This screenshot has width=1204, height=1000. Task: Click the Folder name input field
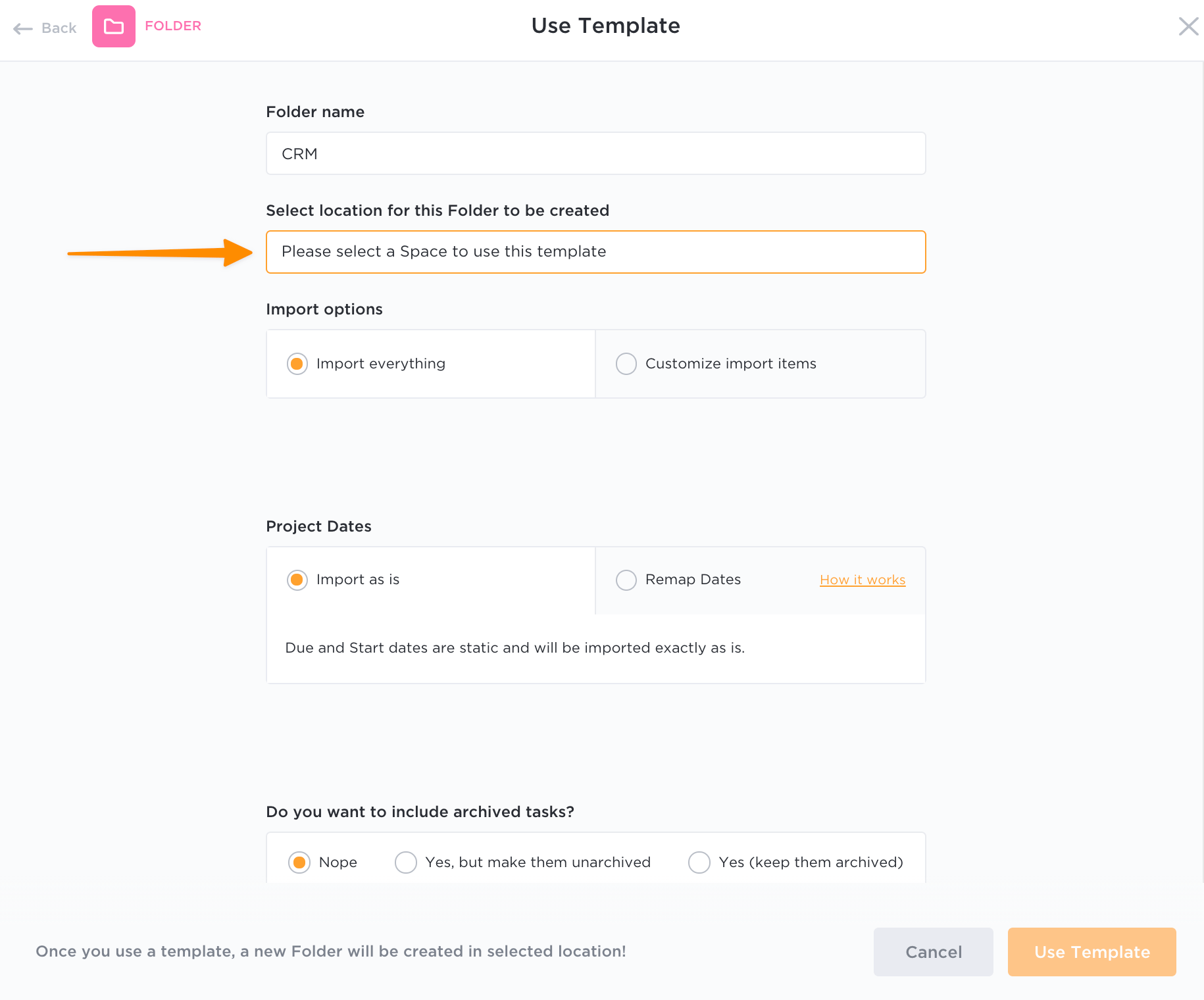pyautogui.click(x=595, y=153)
